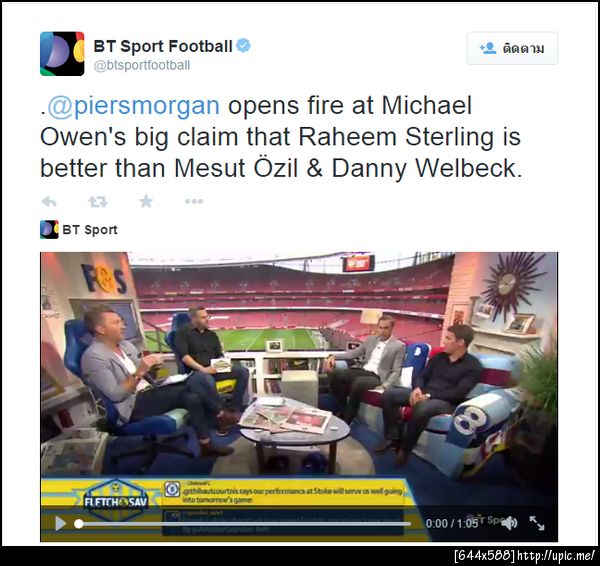Click the Fletch & Sav show logo in the video

[116, 501]
